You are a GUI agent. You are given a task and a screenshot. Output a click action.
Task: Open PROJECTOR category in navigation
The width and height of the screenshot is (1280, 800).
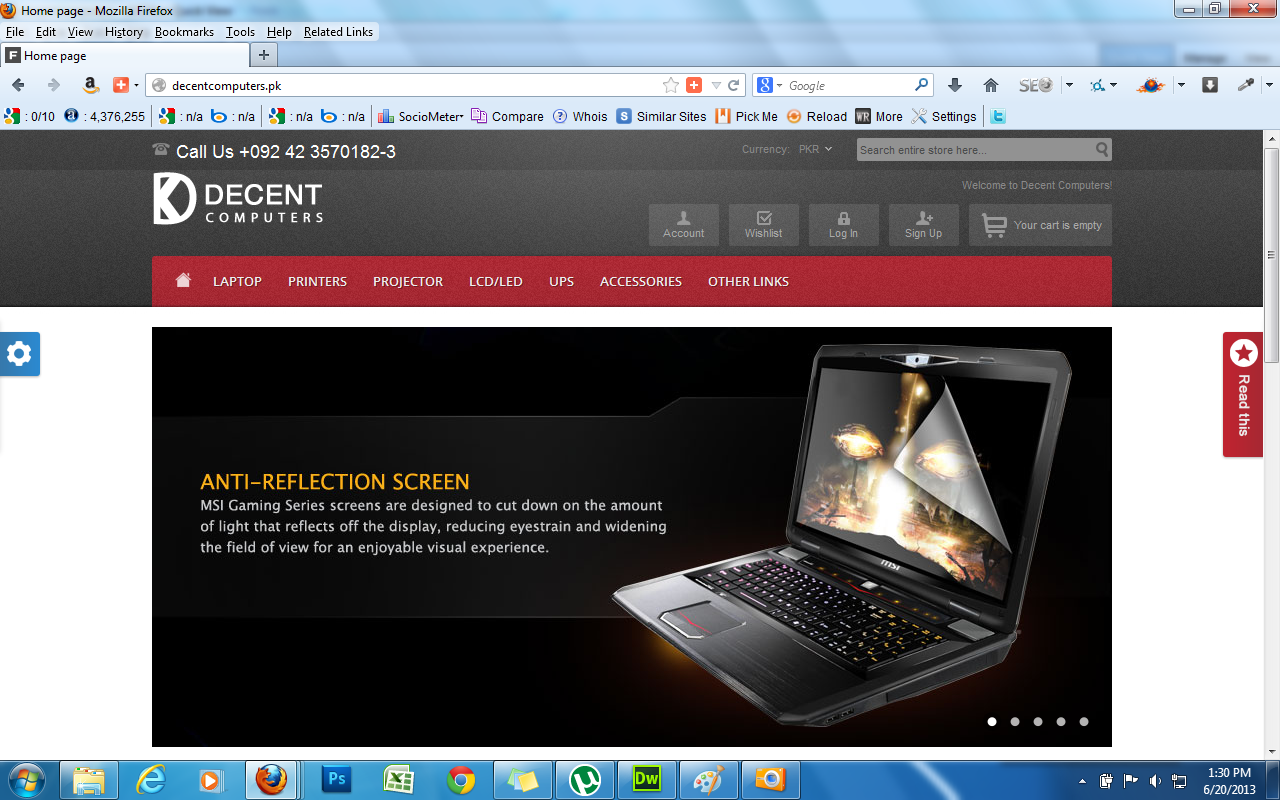pyautogui.click(x=408, y=281)
